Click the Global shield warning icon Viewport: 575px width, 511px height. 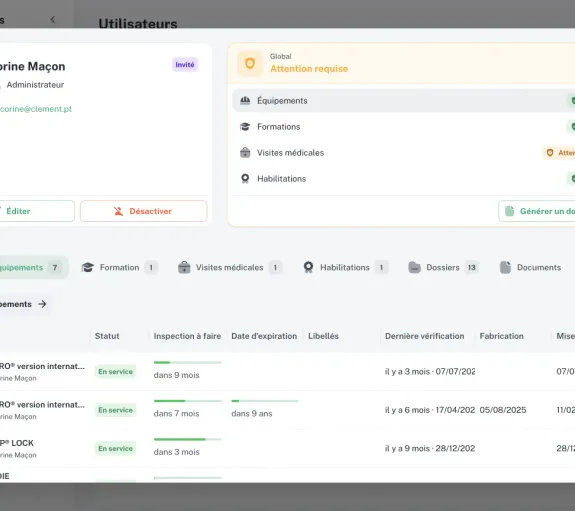pyautogui.click(x=250, y=63)
